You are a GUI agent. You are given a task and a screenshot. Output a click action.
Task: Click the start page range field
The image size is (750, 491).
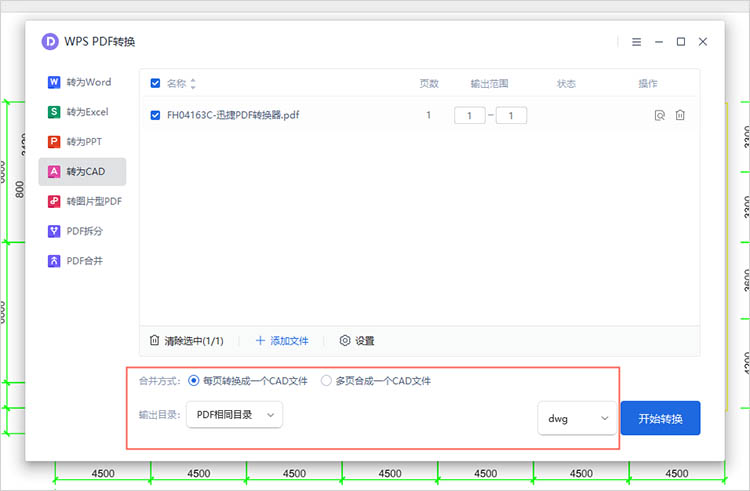pos(470,115)
